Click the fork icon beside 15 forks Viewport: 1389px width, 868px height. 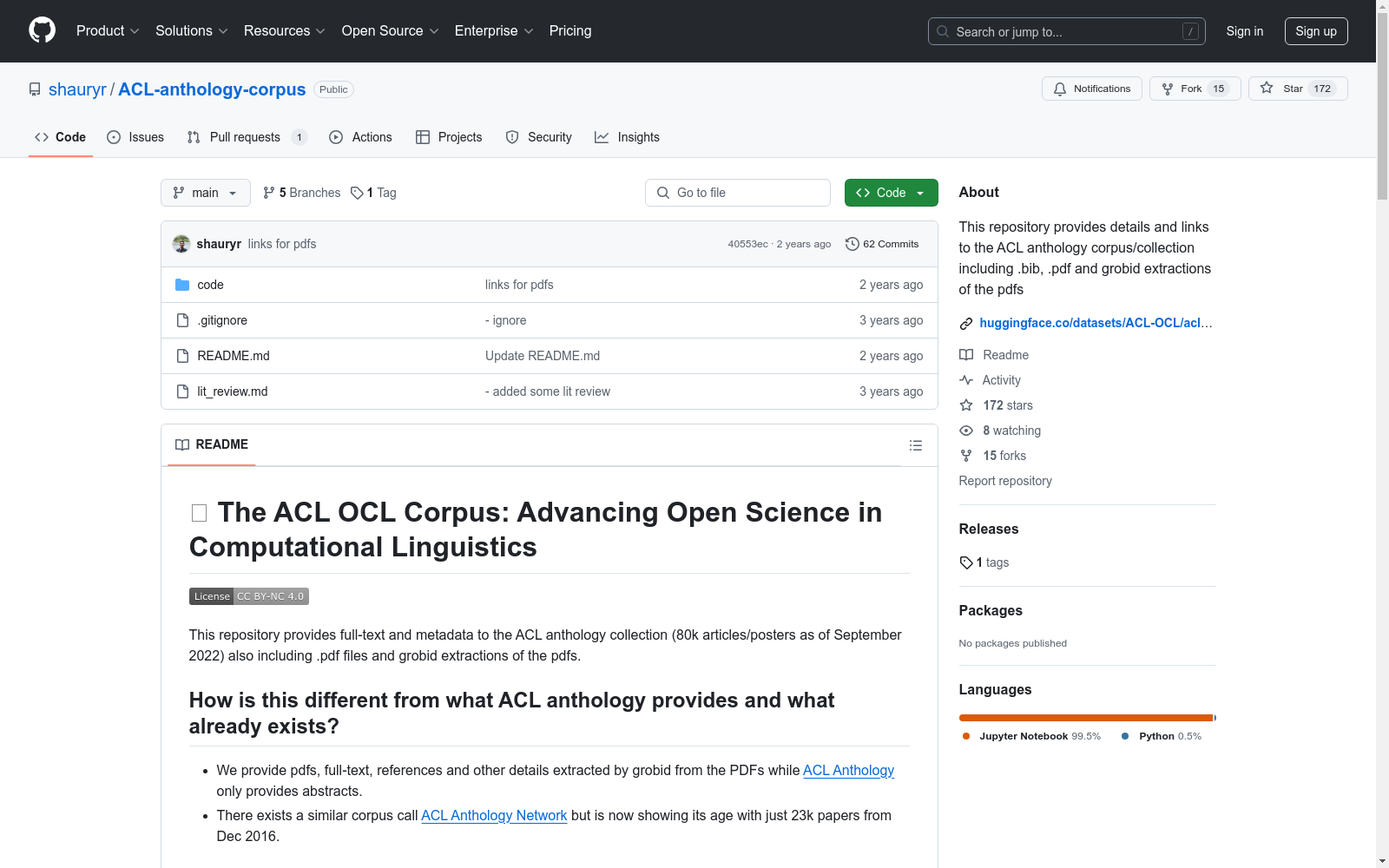click(x=966, y=456)
